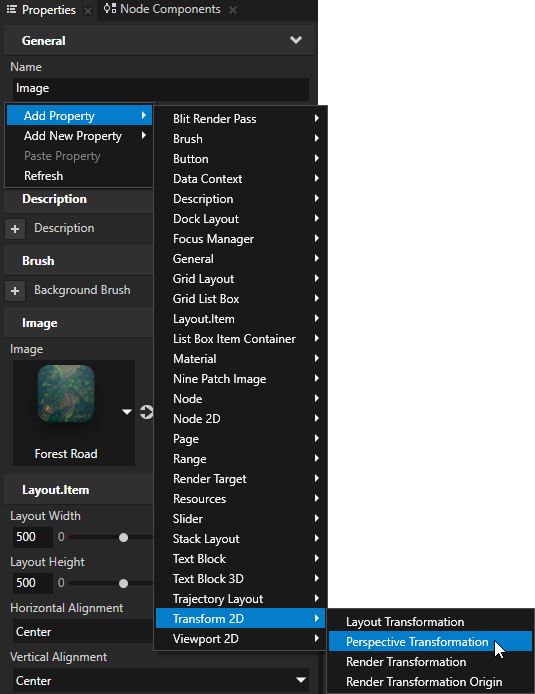
Task: Choose Layout Transformation property
Action: (x=430, y=622)
